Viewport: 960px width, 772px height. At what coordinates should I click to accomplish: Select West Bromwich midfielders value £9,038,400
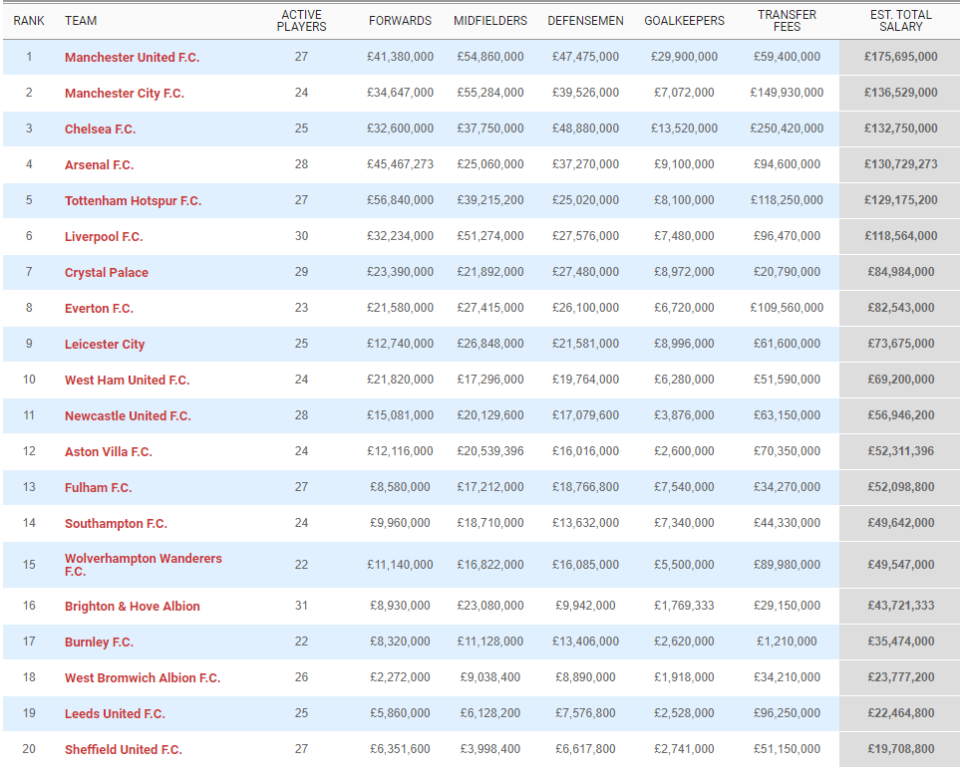(490, 677)
